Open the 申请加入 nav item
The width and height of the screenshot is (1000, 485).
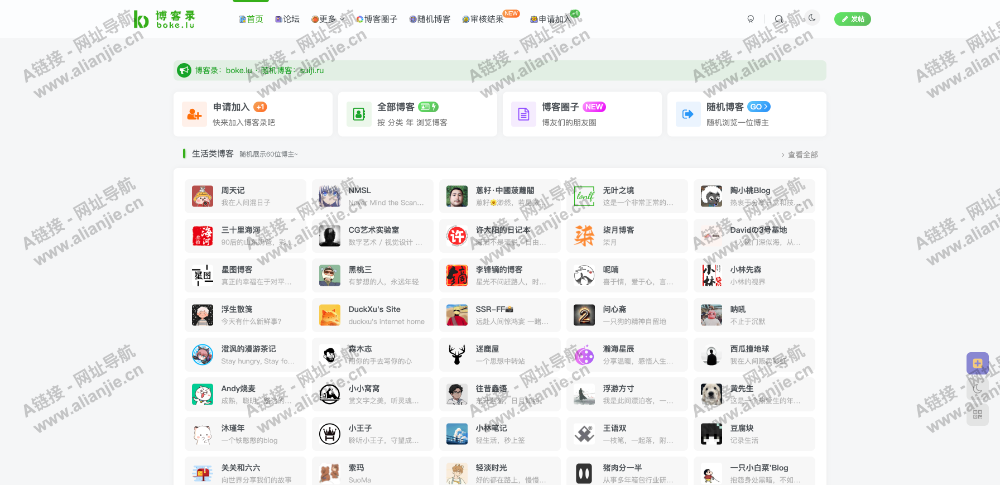pos(551,19)
